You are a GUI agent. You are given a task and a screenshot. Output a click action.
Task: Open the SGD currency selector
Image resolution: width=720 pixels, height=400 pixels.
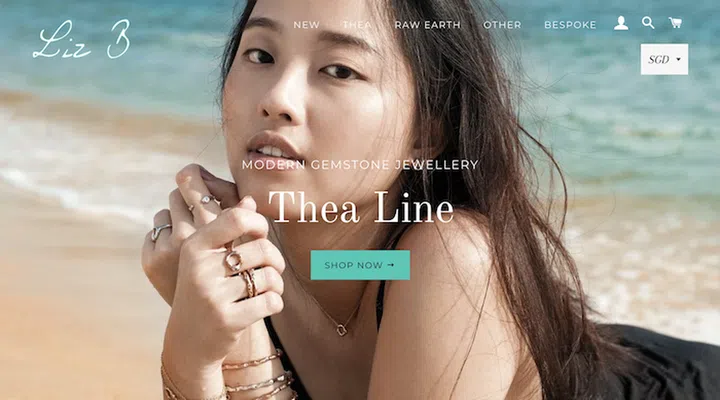point(664,59)
